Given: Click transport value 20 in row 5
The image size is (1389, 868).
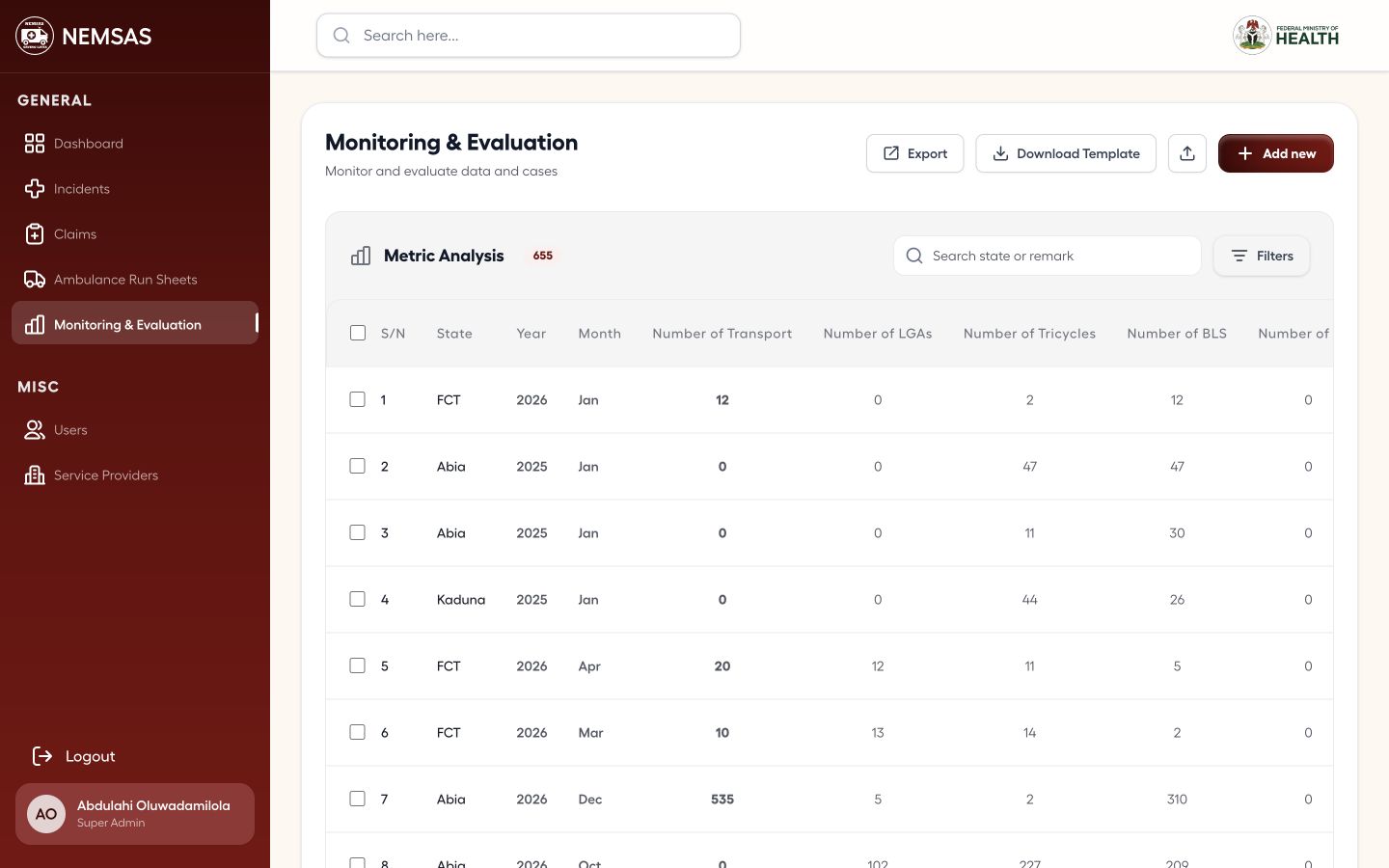Looking at the screenshot, I should point(722,665).
